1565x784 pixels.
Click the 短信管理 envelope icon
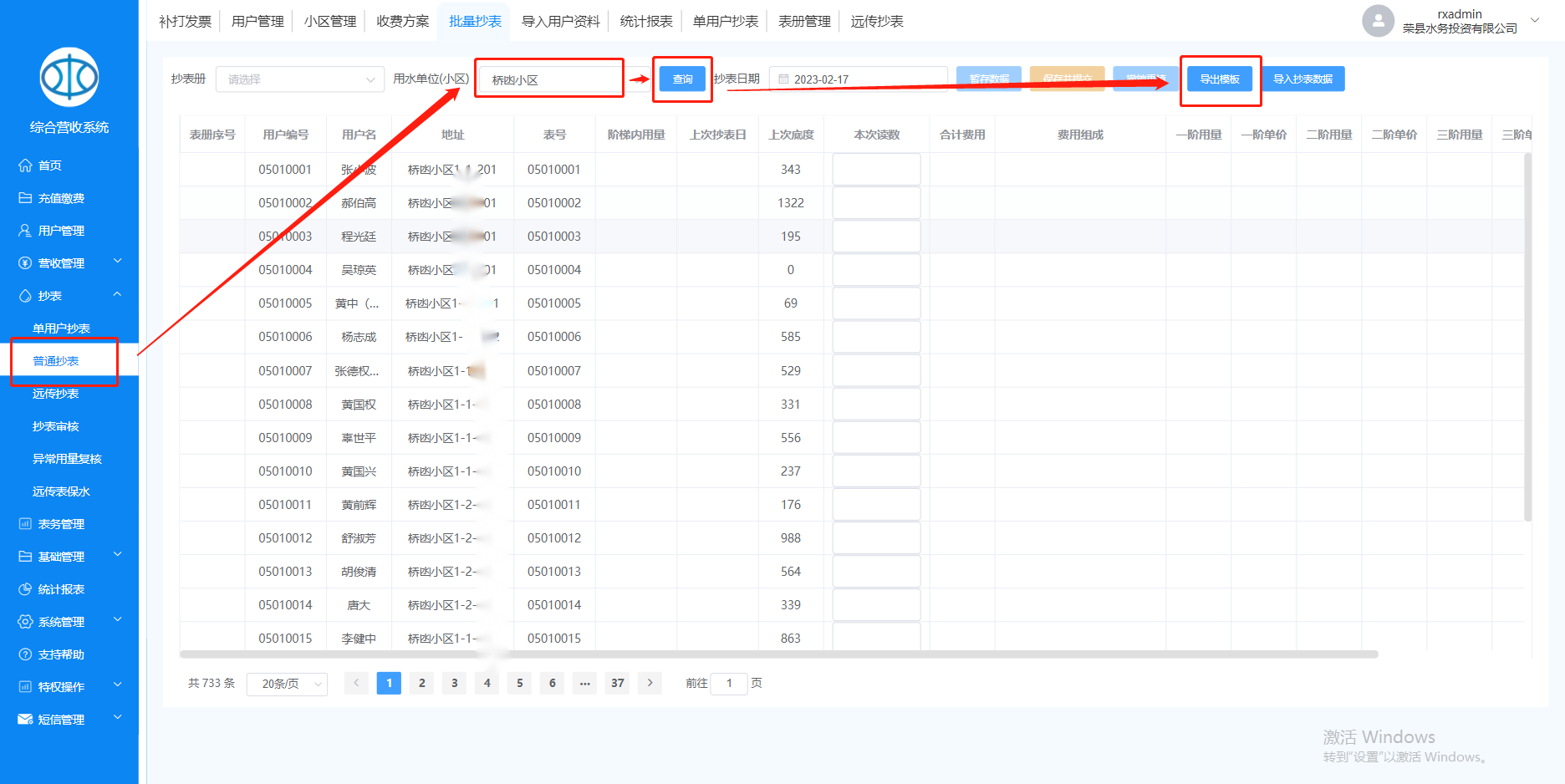25,720
